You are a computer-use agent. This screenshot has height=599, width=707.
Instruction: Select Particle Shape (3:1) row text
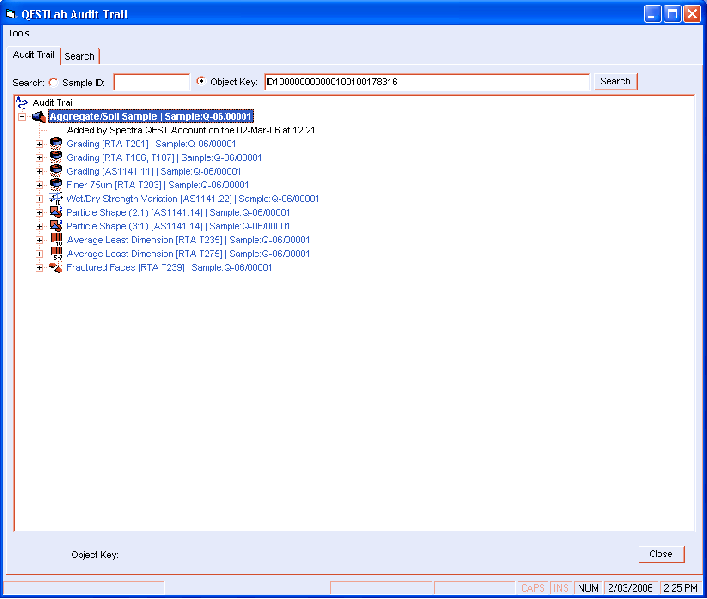pyautogui.click(x=178, y=226)
